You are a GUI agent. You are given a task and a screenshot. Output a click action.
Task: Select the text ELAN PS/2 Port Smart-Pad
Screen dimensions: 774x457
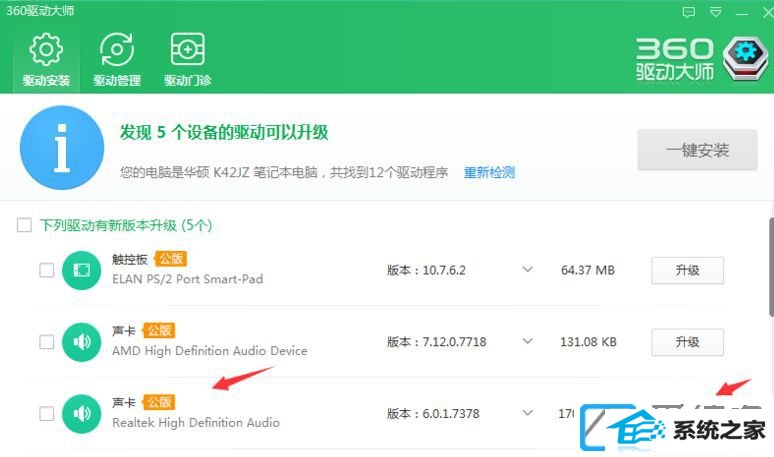point(188,279)
